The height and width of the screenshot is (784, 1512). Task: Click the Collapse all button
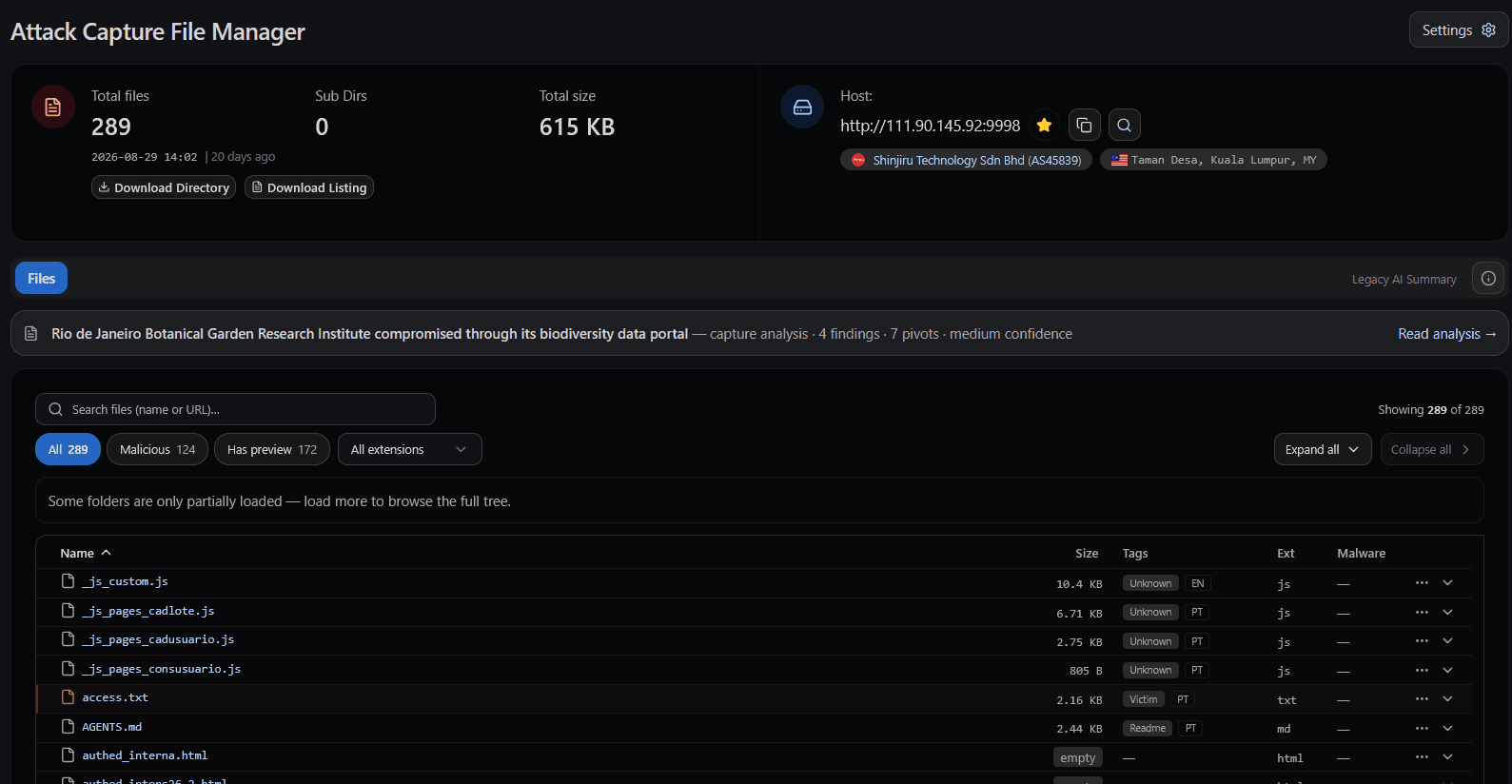click(x=1431, y=449)
